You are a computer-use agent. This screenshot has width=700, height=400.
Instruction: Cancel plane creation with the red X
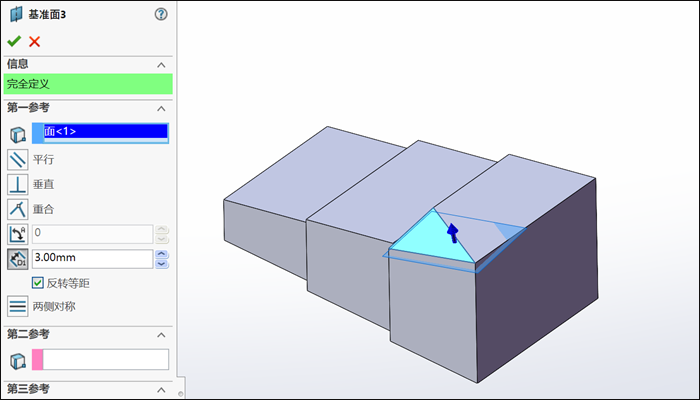34,42
